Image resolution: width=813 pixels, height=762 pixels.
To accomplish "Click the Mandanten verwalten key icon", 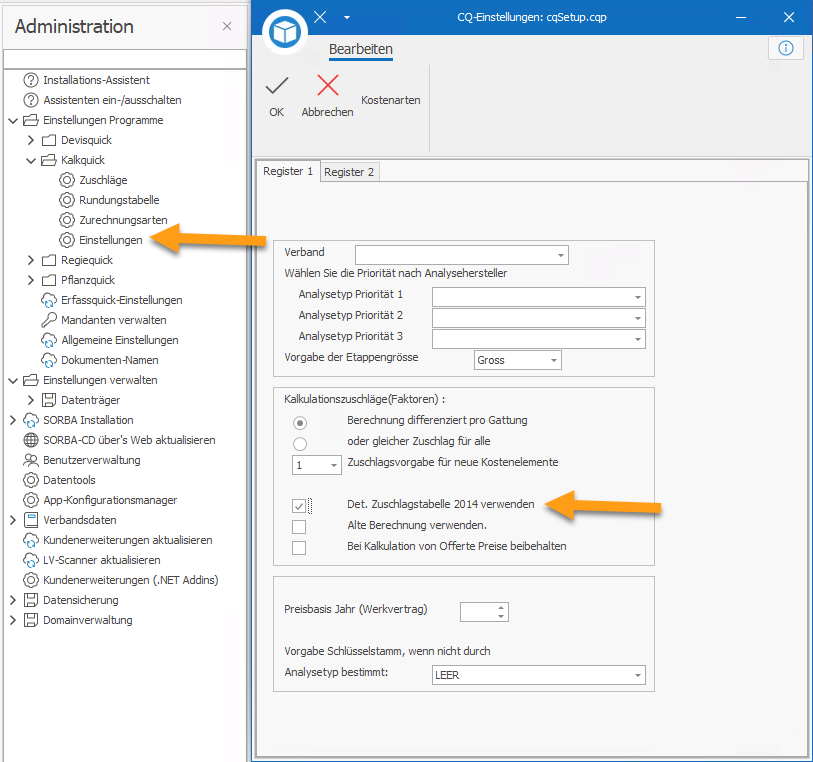I will (x=49, y=320).
